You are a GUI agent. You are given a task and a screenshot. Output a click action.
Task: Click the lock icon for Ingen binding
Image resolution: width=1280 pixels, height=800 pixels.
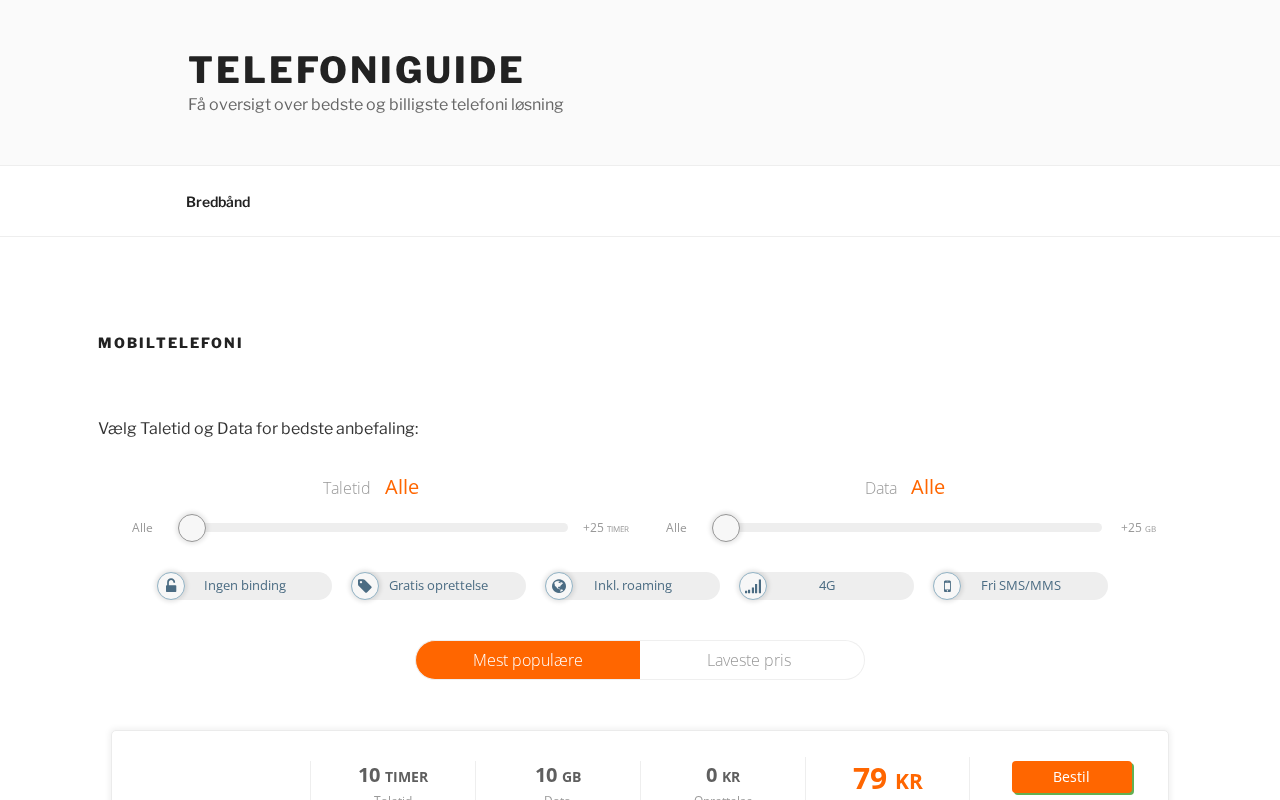click(x=171, y=586)
